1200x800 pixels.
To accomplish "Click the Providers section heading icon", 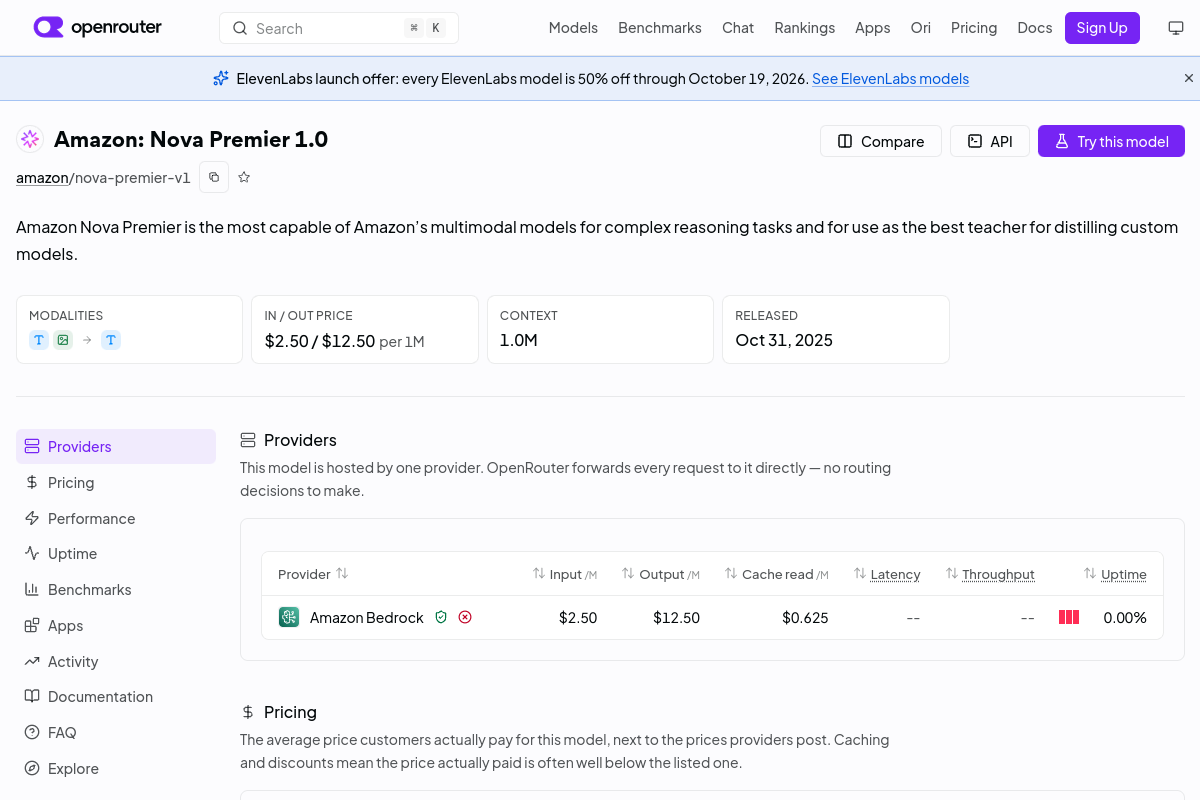I will coord(248,440).
